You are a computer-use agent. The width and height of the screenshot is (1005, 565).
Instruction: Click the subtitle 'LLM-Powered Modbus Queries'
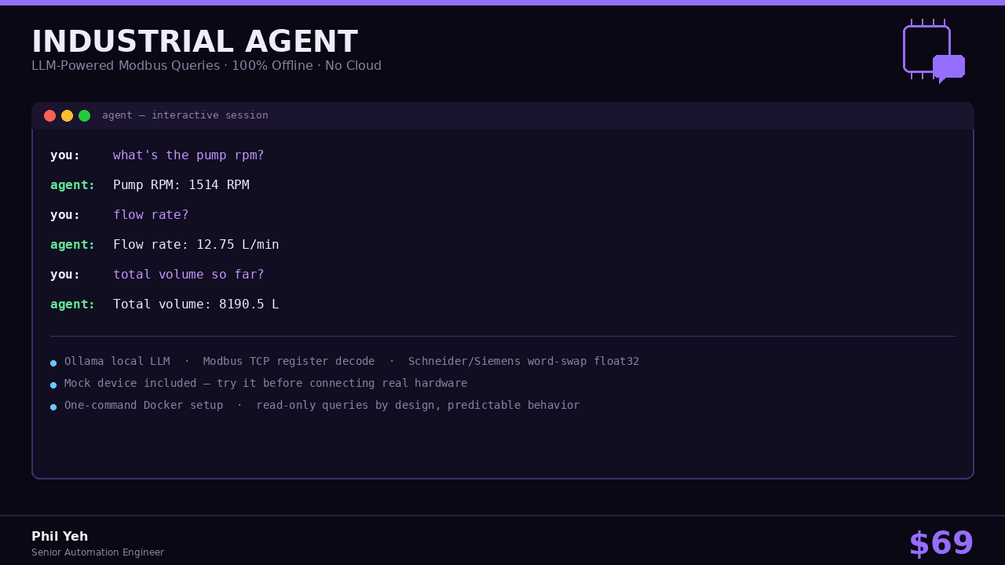point(126,65)
